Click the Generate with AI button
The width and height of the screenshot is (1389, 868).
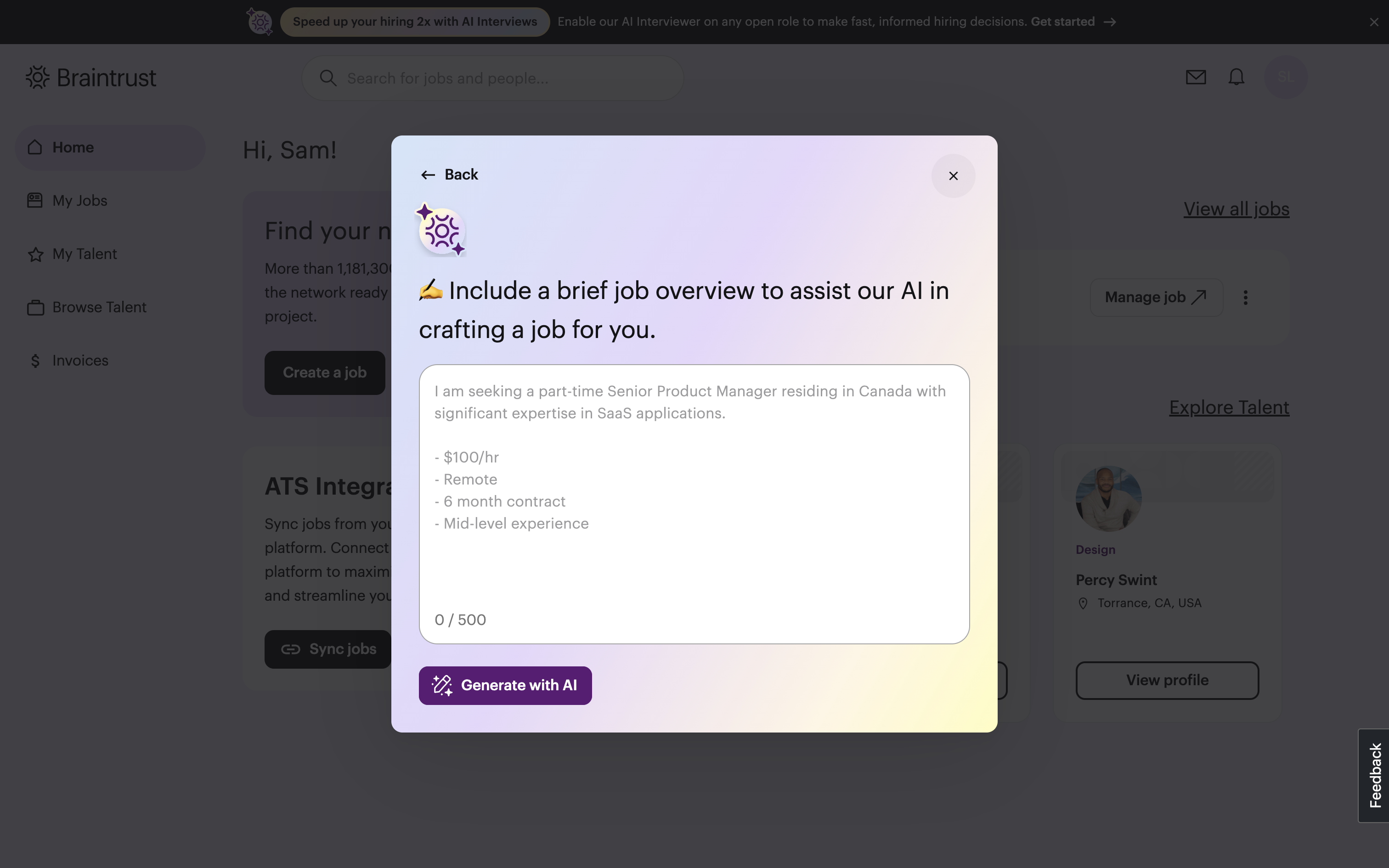pyautogui.click(x=505, y=685)
